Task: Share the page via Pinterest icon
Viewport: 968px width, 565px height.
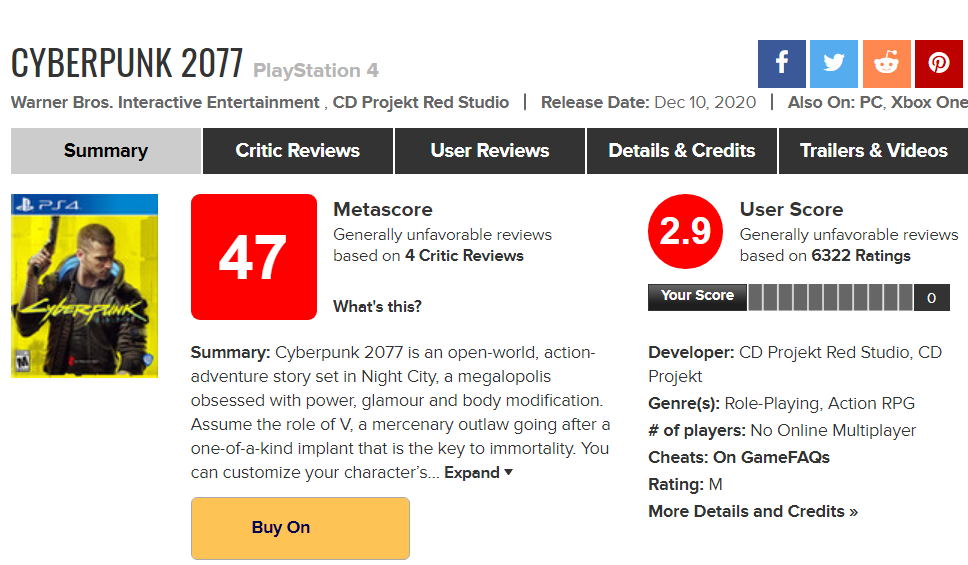Action: (938, 64)
